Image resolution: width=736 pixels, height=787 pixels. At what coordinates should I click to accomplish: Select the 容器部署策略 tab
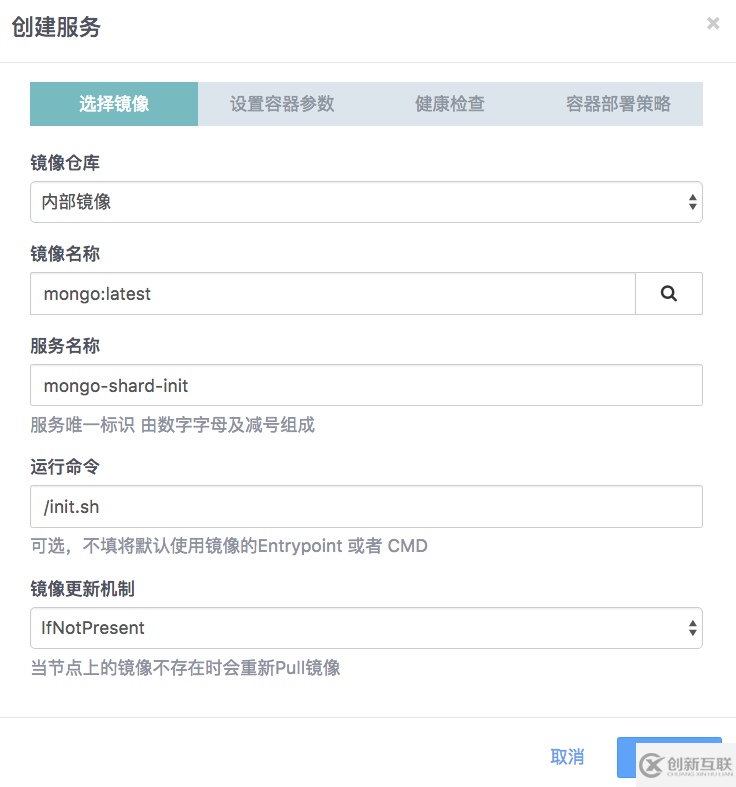(618, 104)
